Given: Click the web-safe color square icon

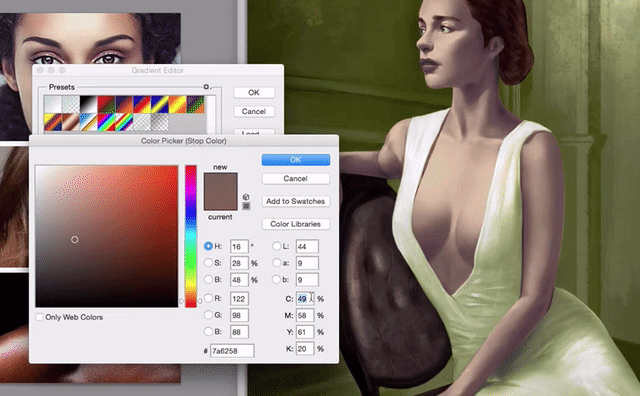Looking at the screenshot, I should coord(246,206).
